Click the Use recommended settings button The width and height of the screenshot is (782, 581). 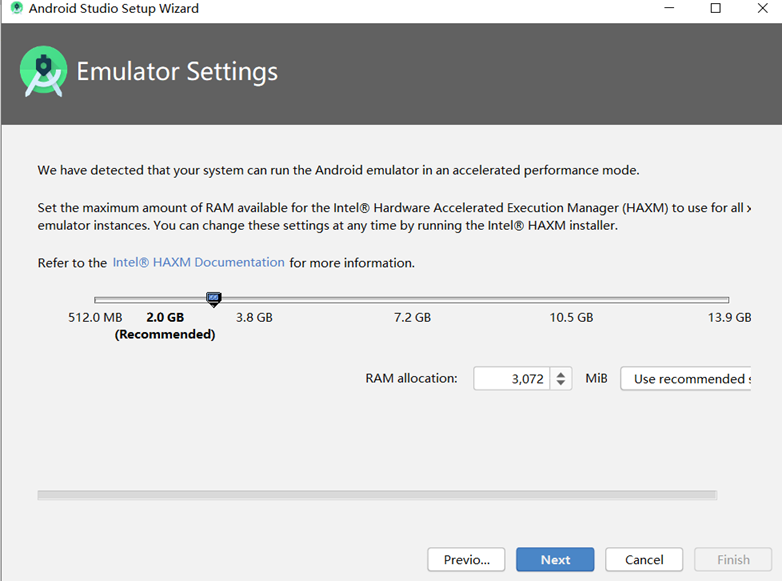[x=686, y=379]
